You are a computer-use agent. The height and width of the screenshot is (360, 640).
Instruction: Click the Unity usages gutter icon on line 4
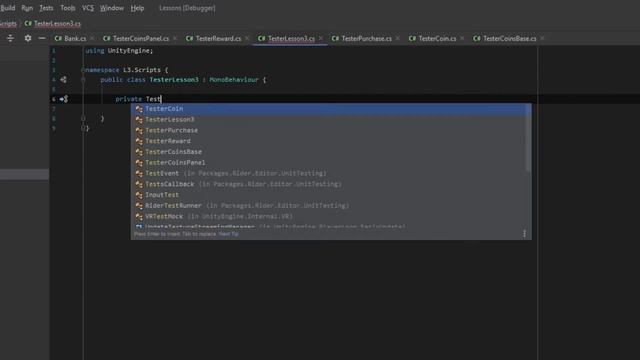tap(63, 80)
